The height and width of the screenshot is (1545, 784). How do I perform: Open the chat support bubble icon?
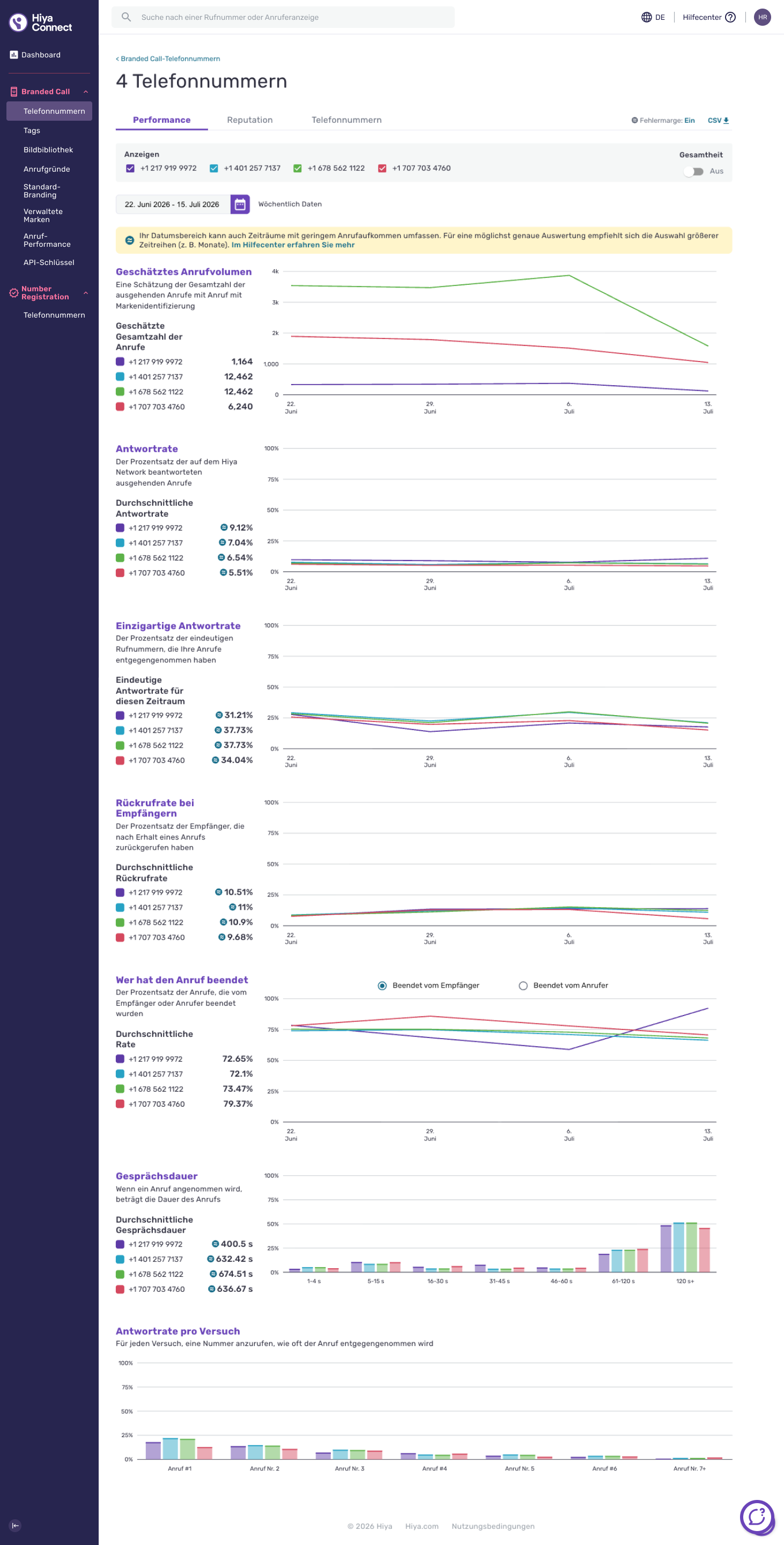pyautogui.click(x=757, y=1517)
